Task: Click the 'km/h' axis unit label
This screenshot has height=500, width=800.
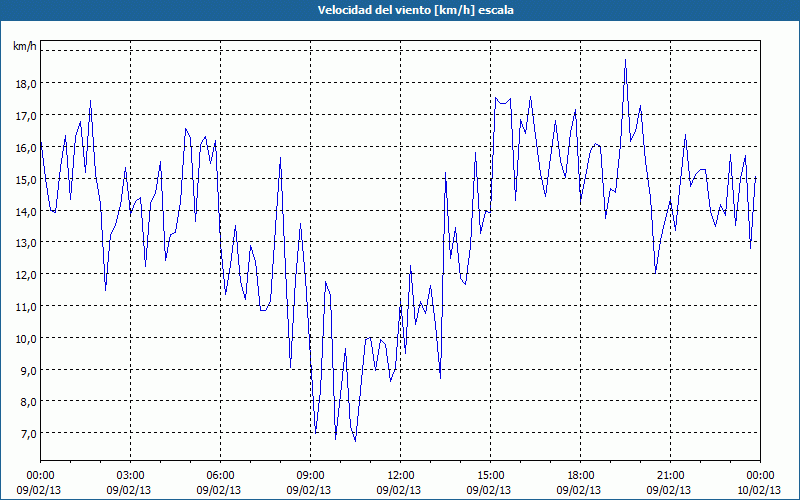Action: [x=24, y=46]
